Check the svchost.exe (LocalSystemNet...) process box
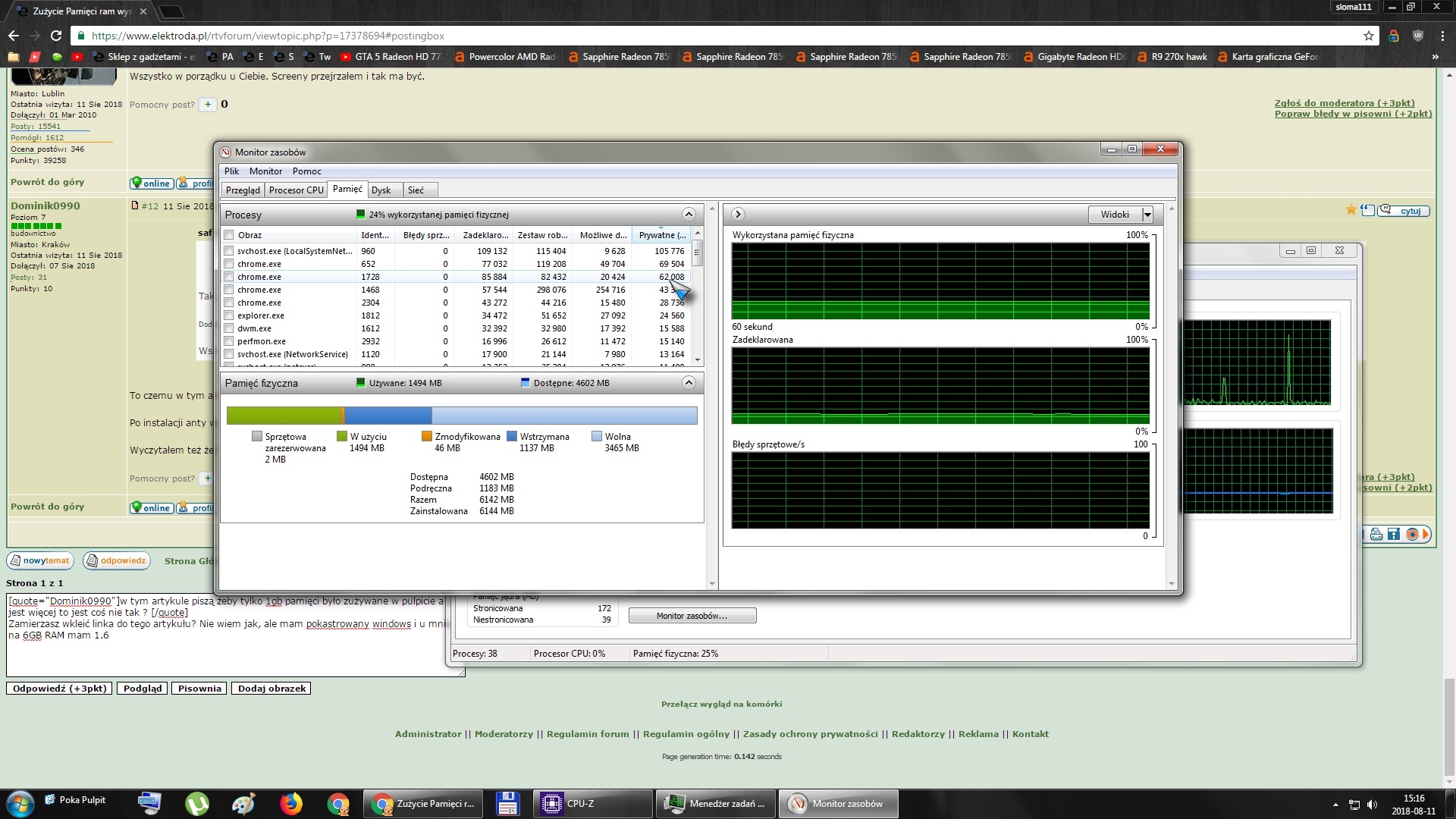The width and height of the screenshot is (1456, 819). point(229,251)
